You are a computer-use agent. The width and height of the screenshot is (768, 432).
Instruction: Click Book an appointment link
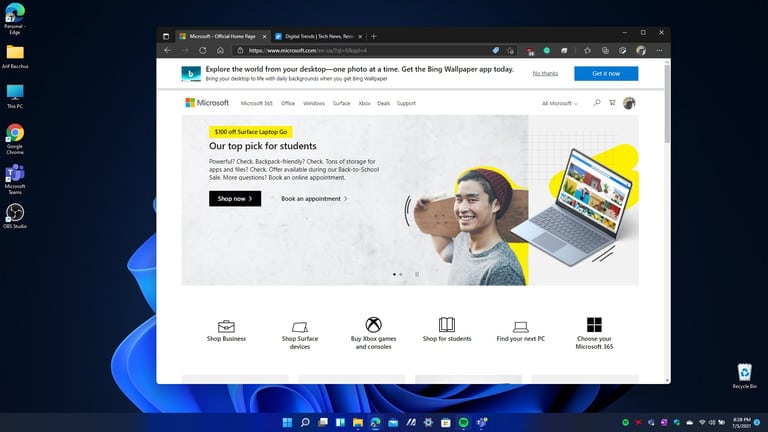(314, 198)
